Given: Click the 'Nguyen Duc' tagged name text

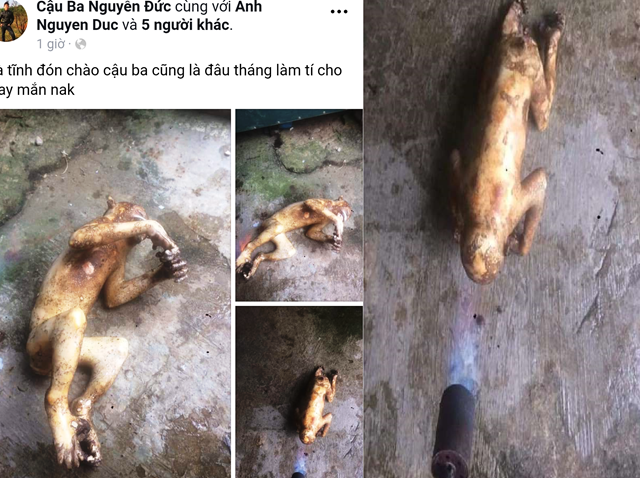Looking at the screenshot, I should point(80,25).
